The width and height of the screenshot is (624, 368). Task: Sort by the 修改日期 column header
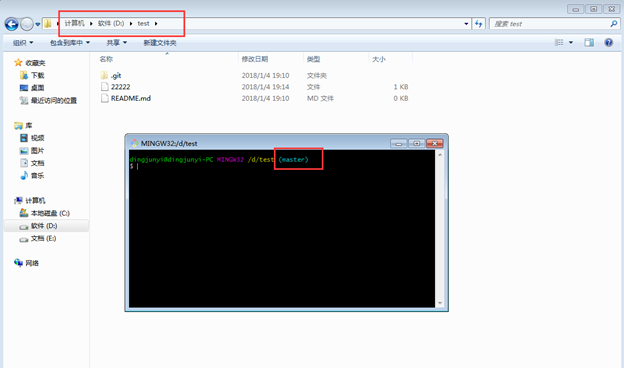coord(255,59)
